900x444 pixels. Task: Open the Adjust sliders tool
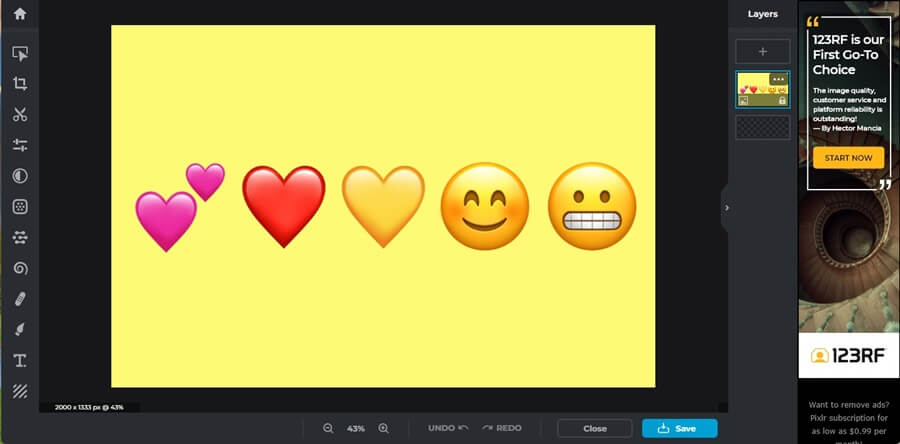click(x=20, y=145)
